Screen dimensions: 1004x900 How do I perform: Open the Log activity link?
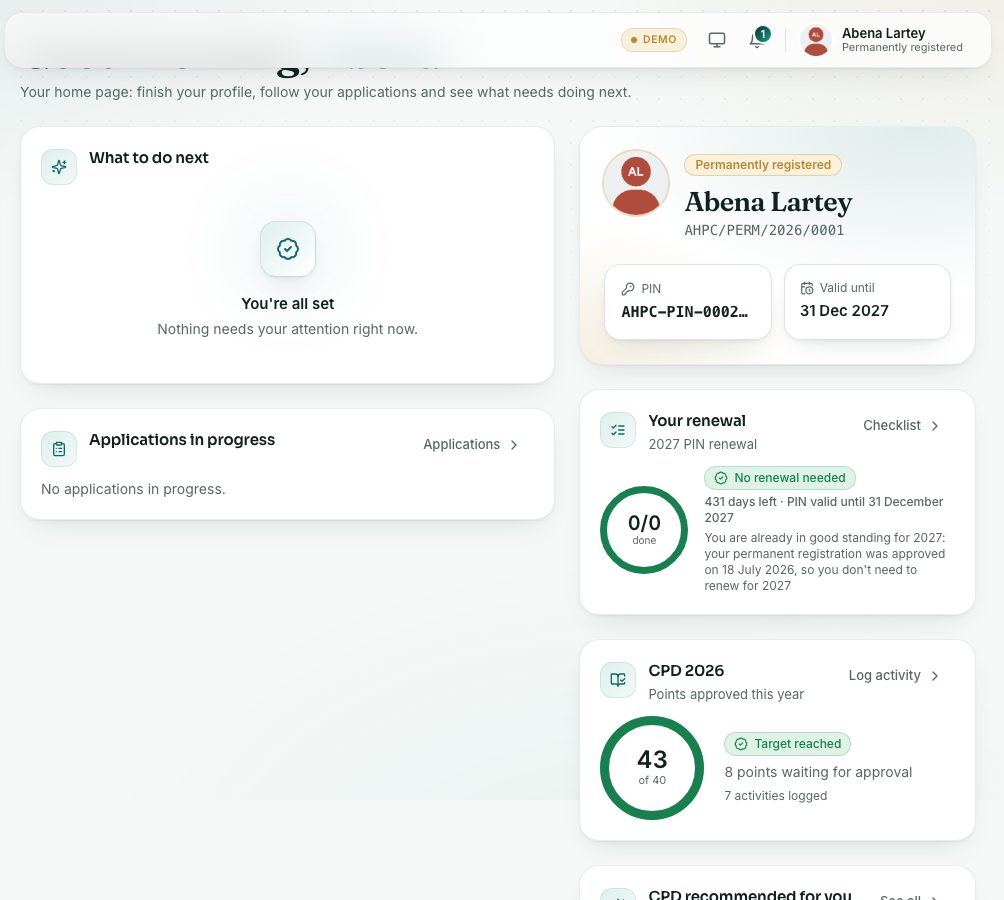click(893, 675)
